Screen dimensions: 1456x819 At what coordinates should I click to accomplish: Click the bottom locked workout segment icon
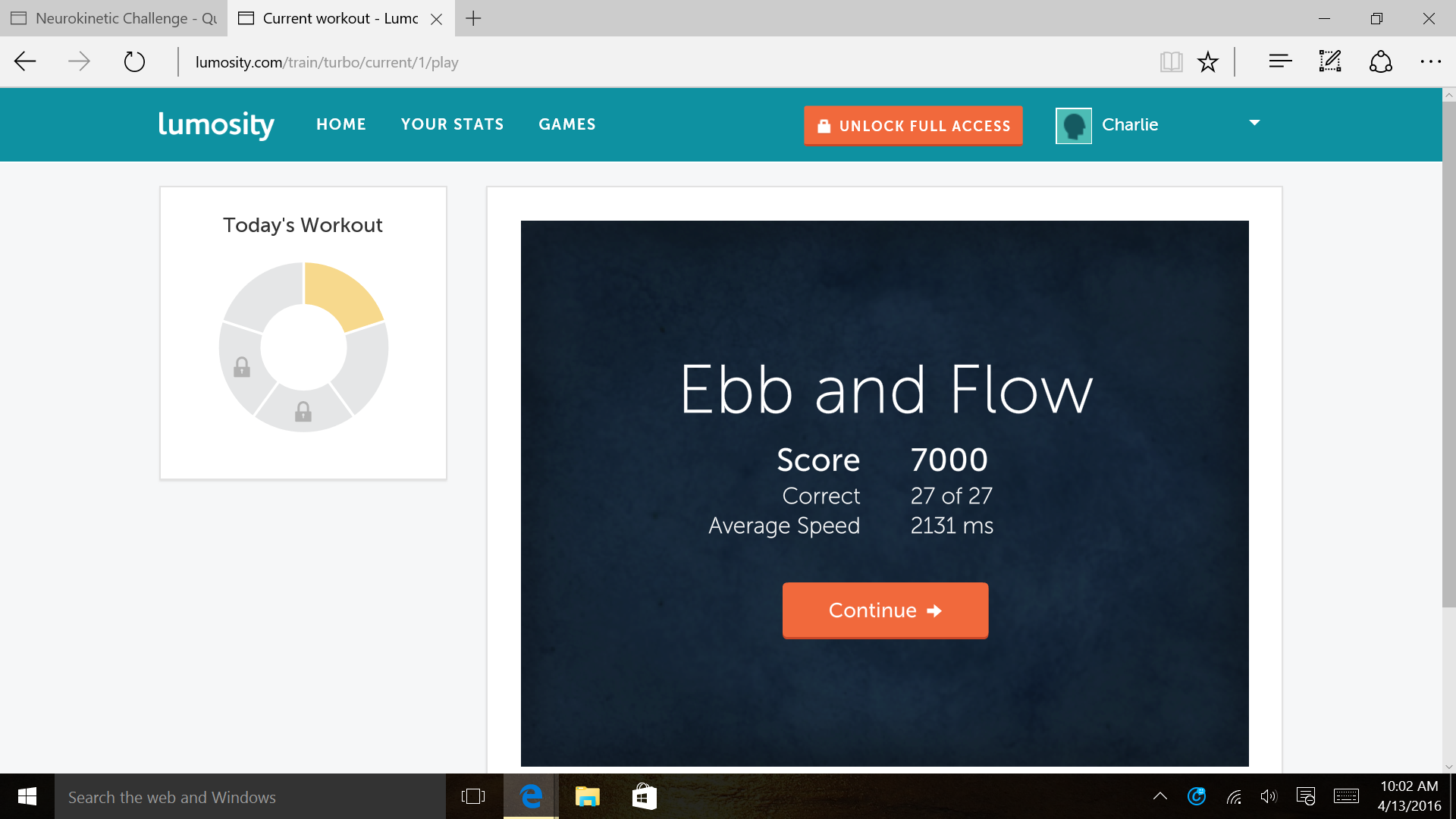pos(303,412)
